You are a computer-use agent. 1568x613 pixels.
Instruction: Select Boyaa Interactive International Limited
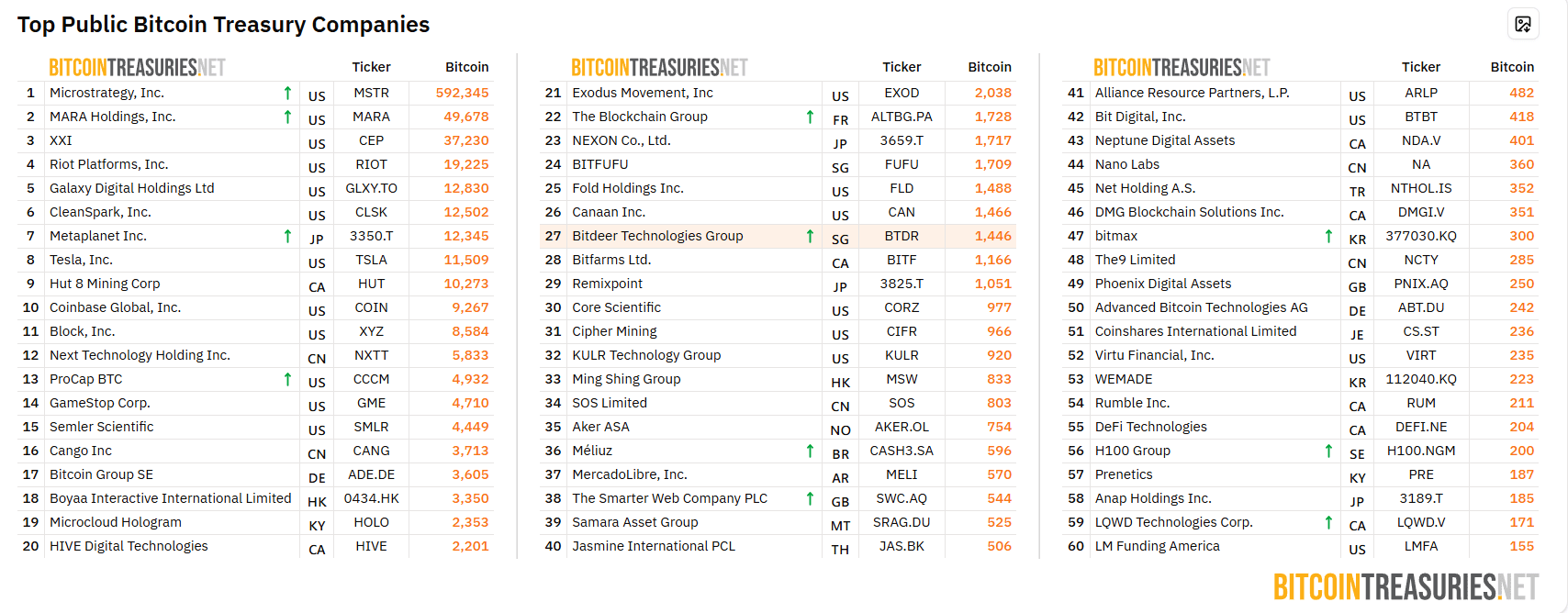point(171,498)
